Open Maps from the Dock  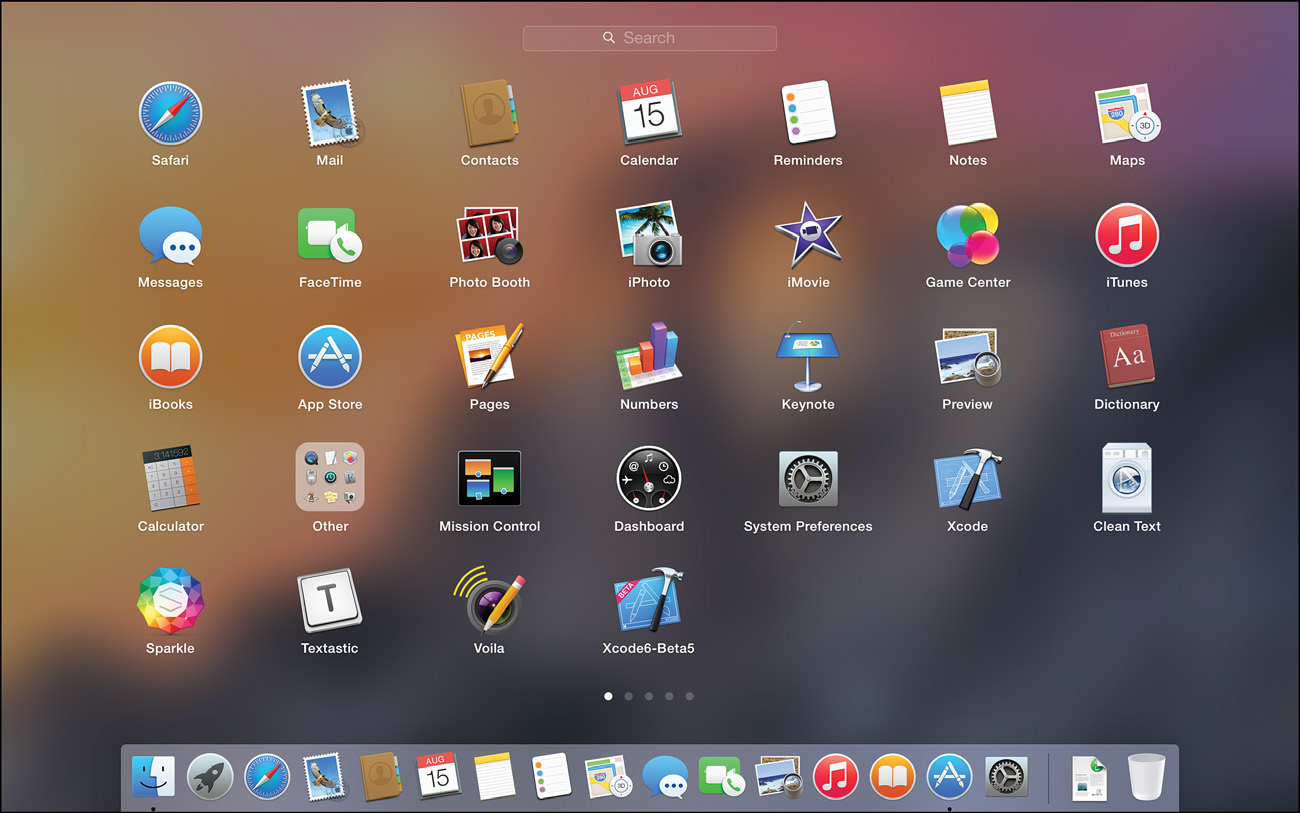(608, 776)
